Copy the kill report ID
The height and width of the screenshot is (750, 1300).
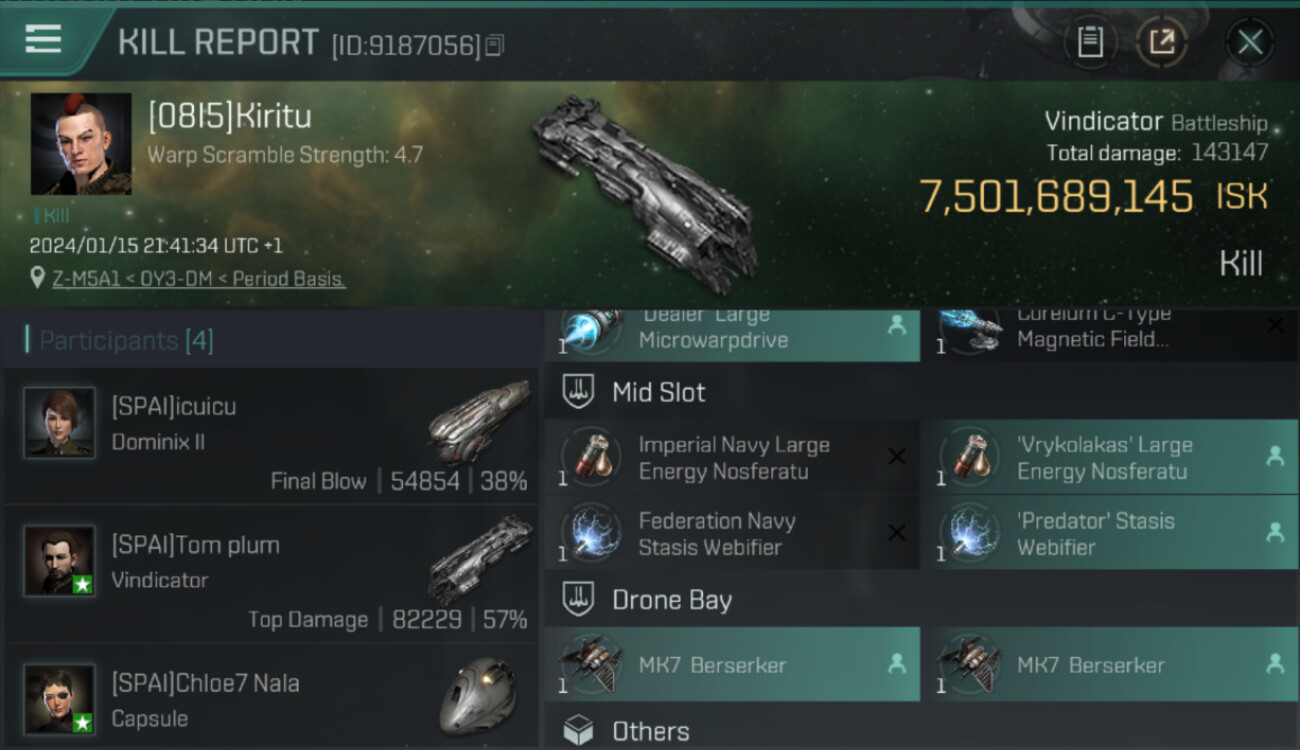pos(495,45)
